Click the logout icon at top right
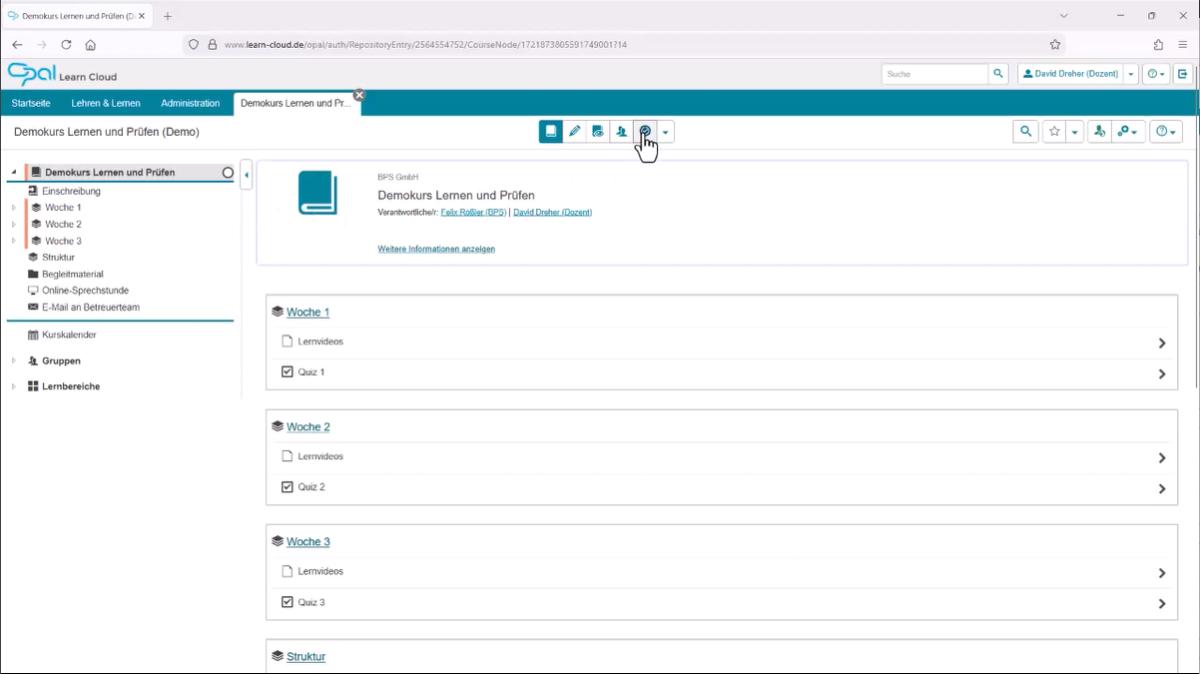Viewport: 1200px width, 674px height. tap(1183, 74)
